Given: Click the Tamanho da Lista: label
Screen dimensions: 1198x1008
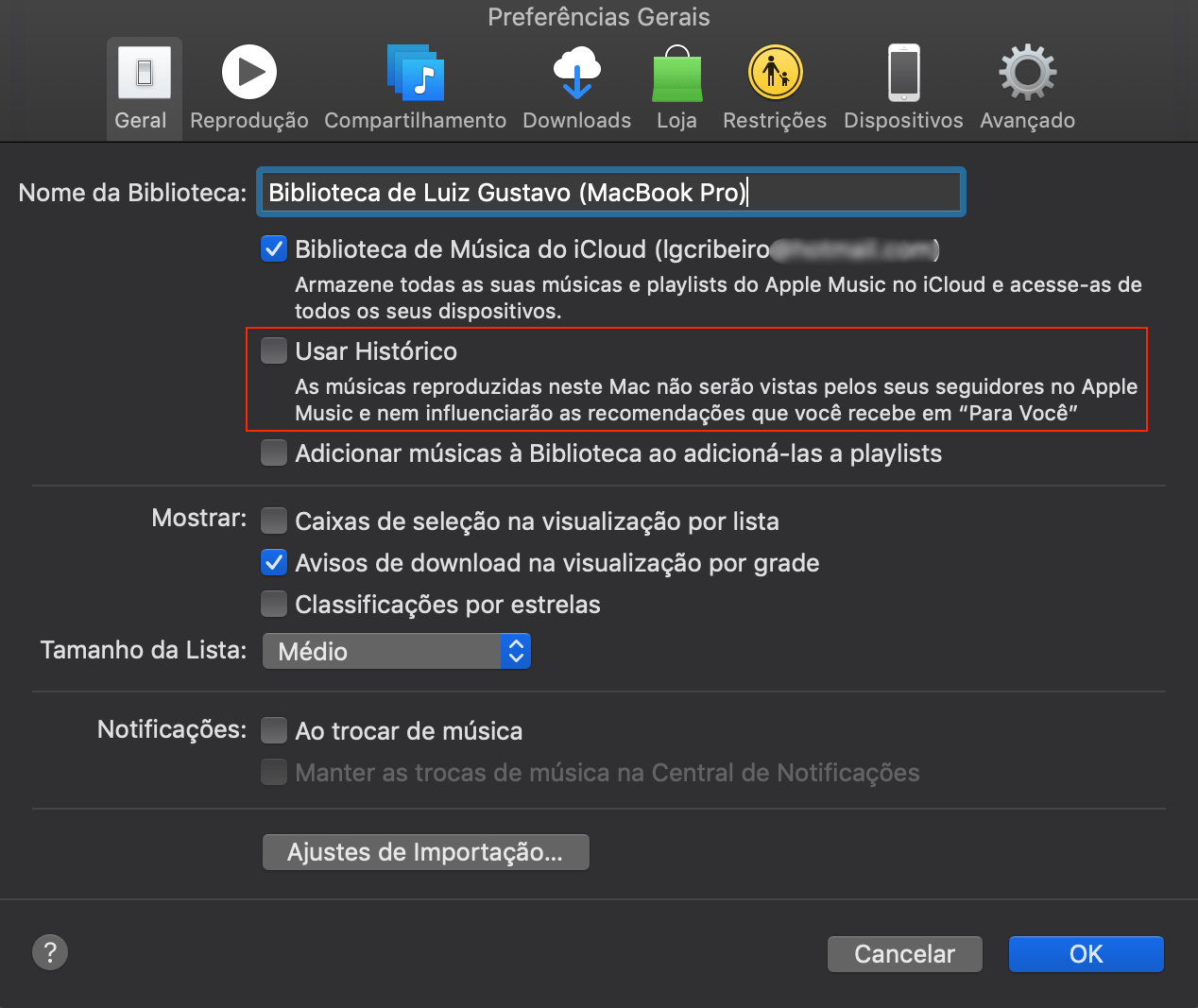Looking at the screenshot, I should (x=144, y=650).
